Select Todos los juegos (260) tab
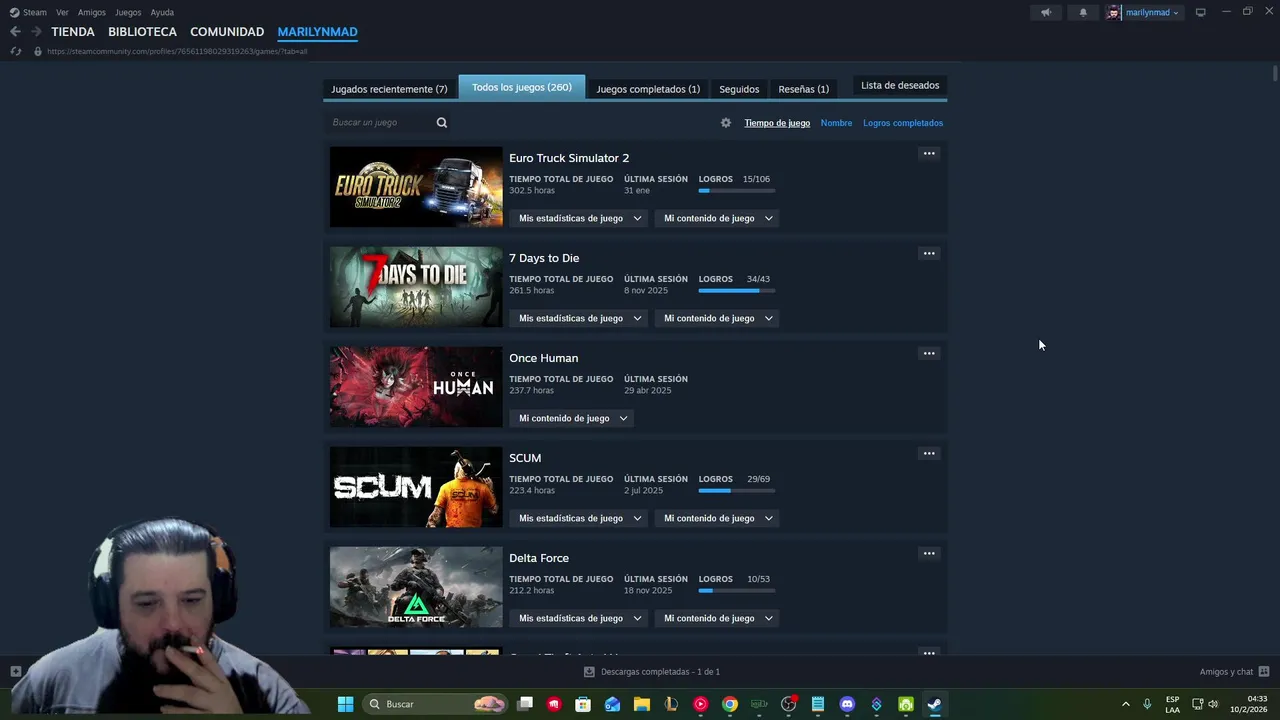Image resolution: width=1280 pixels, height=720 pixels. tap(522, 87)
